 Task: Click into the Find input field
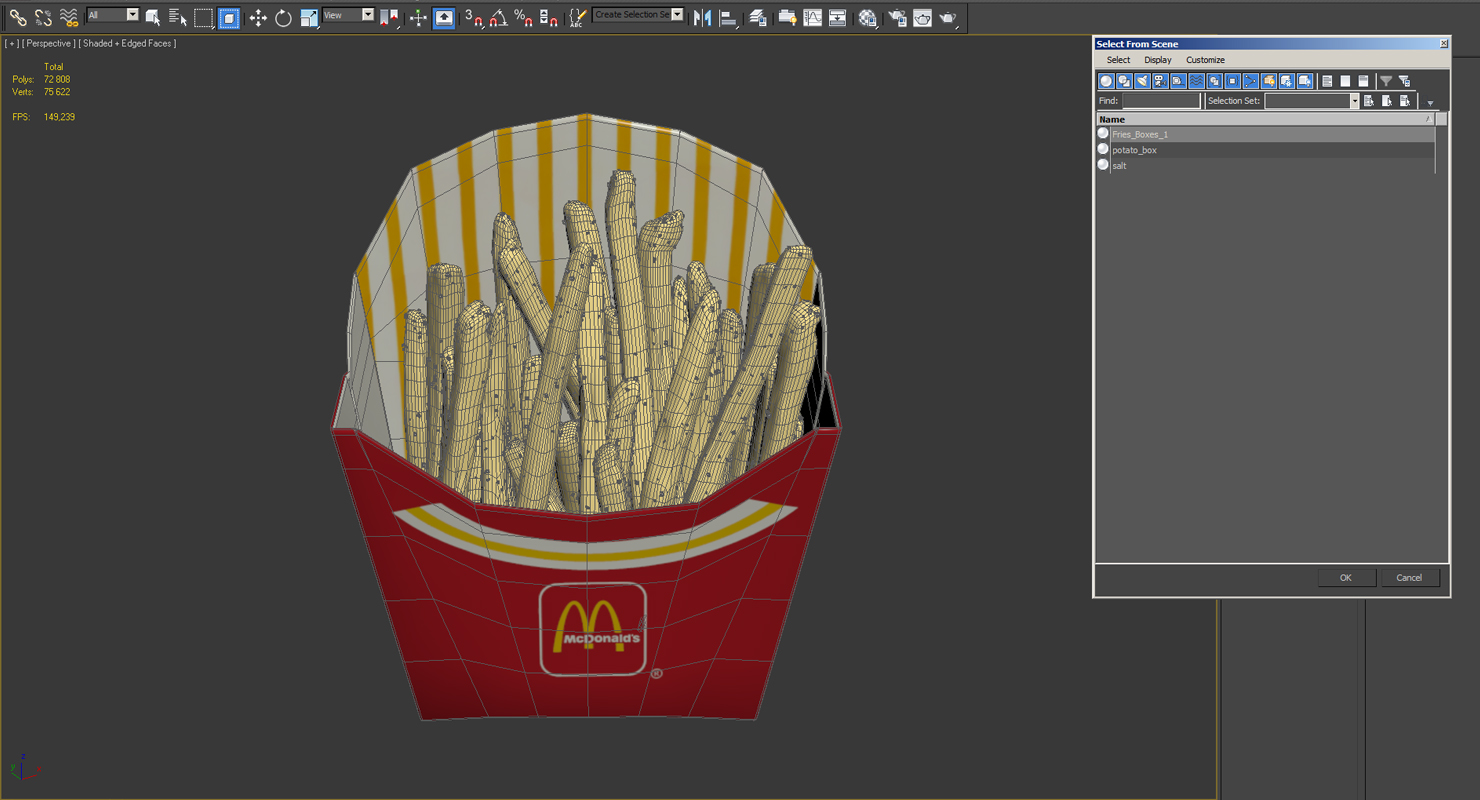coord(1161,101)
